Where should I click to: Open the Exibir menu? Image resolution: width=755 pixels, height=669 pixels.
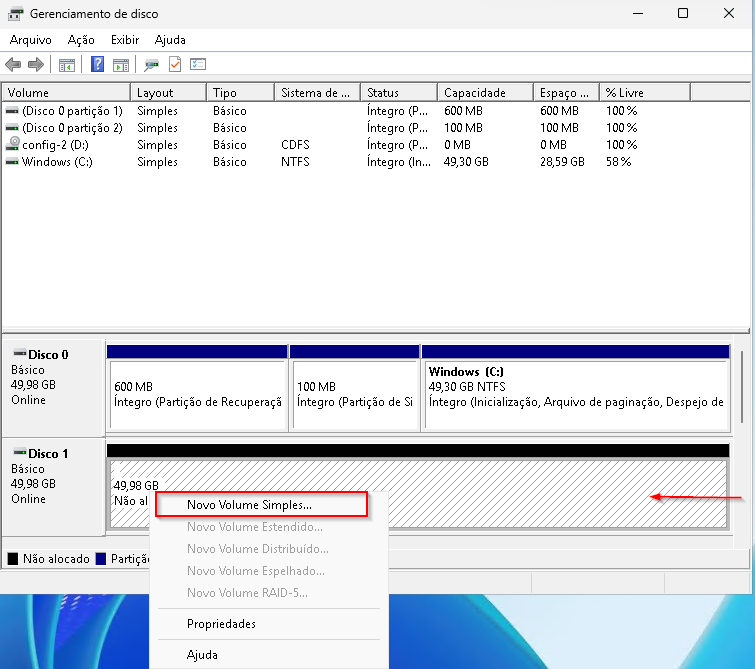[125, 40]
